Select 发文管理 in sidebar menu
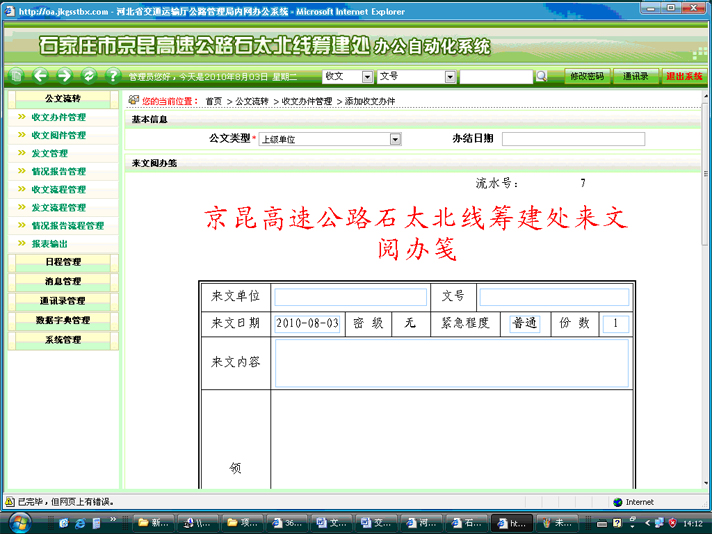The image size is (712, 534). [x=50, y=153]
